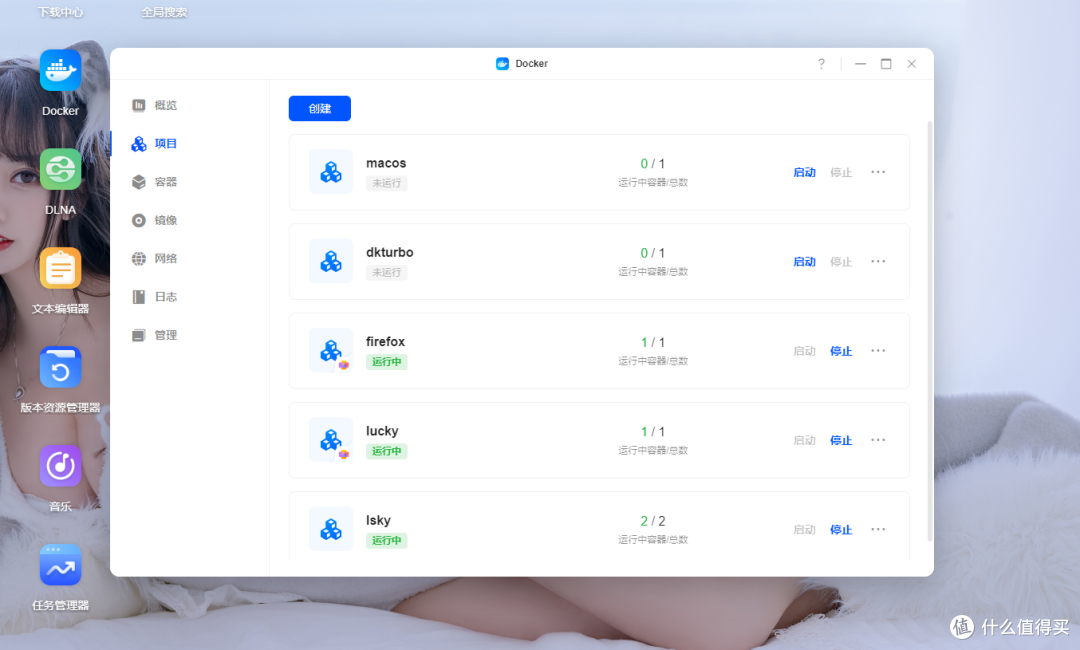
Task: Click the disabled 停止 link for macos
Action: pos(841,172)
